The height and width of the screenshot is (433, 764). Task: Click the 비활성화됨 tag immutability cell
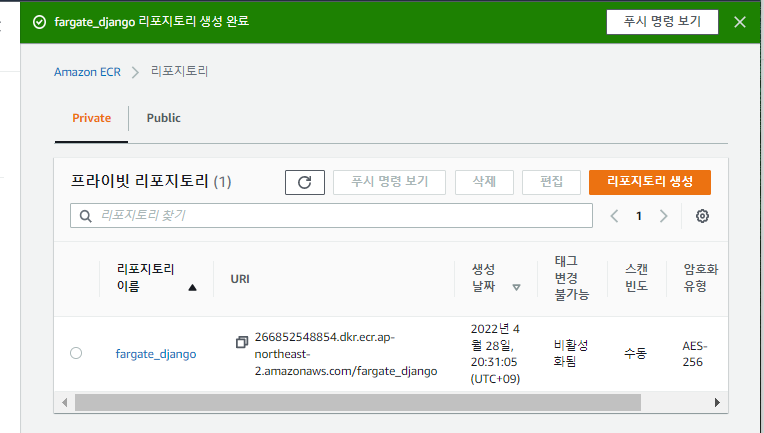click(x=571, y=354)
